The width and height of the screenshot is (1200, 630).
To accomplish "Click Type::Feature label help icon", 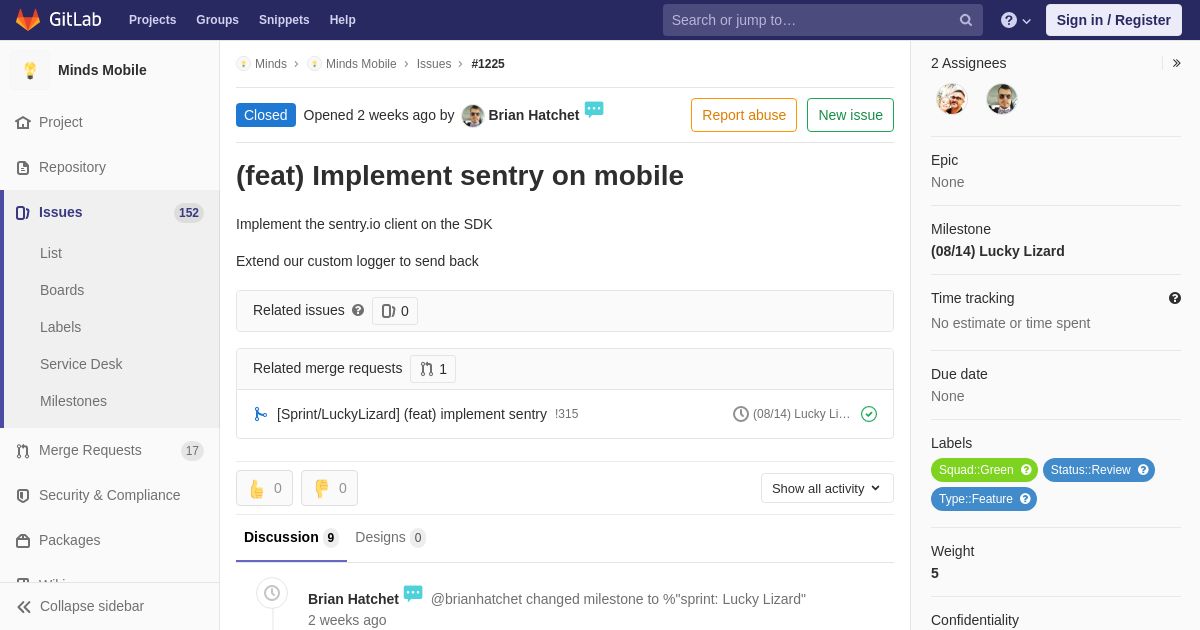I will click(x=1025, y=499).
